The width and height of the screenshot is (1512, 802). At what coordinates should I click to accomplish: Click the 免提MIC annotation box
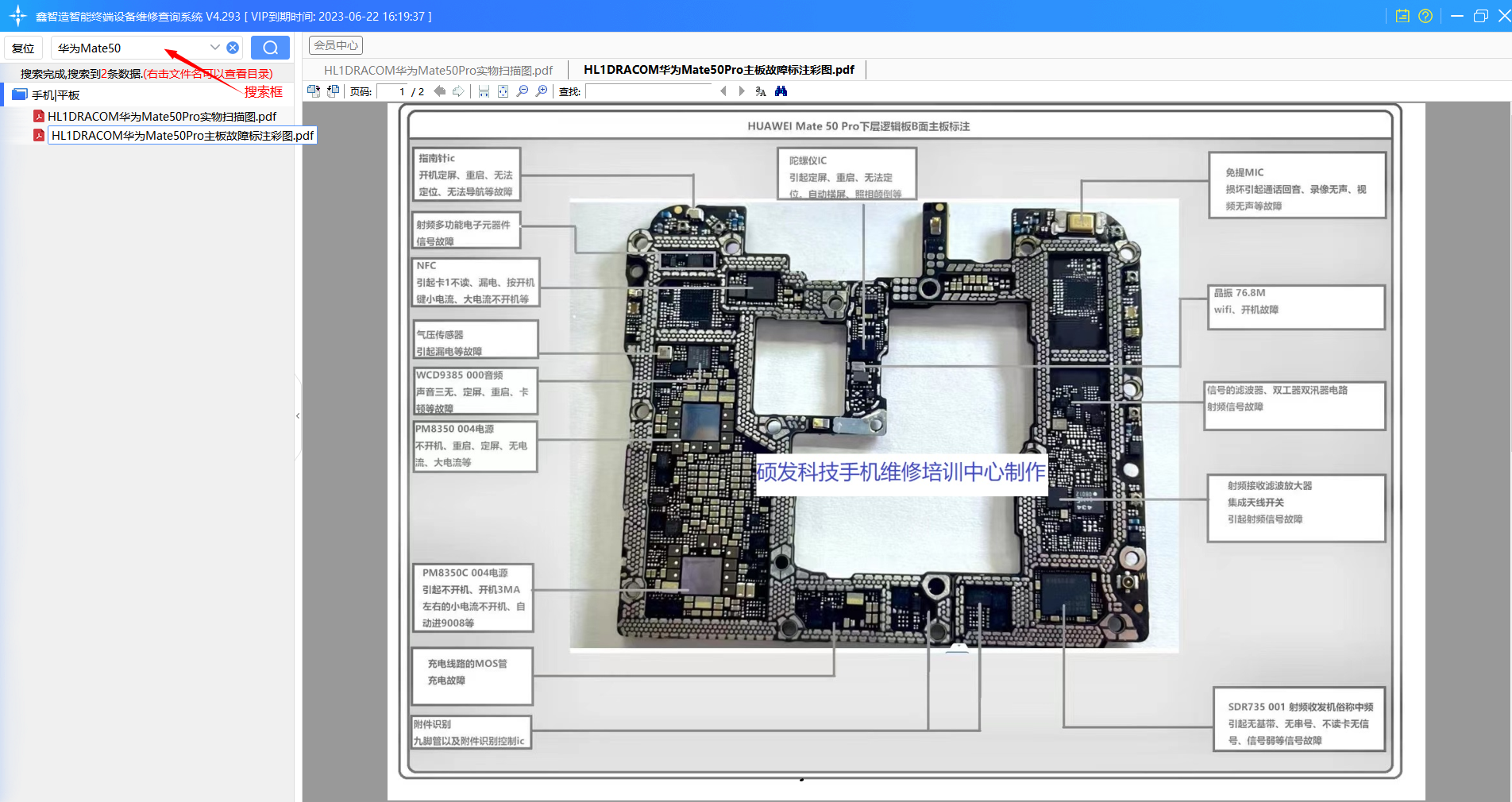[x=1297, y=185]
